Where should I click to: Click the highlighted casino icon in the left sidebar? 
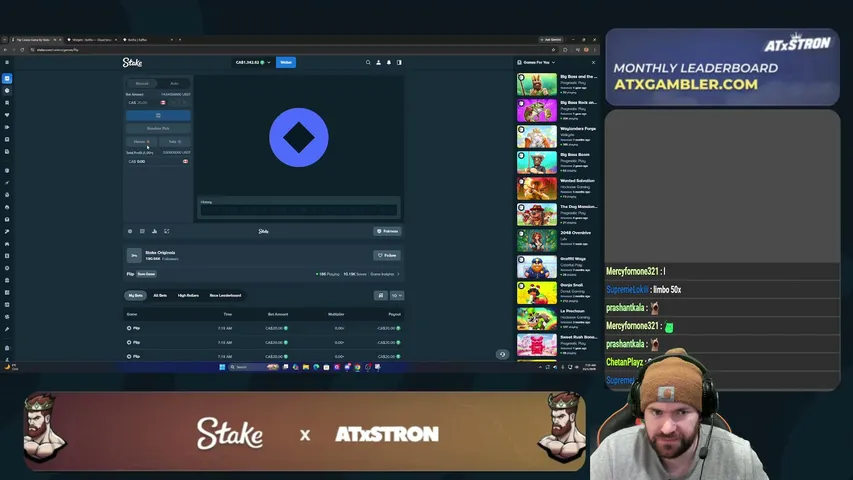tap(7, 79)
